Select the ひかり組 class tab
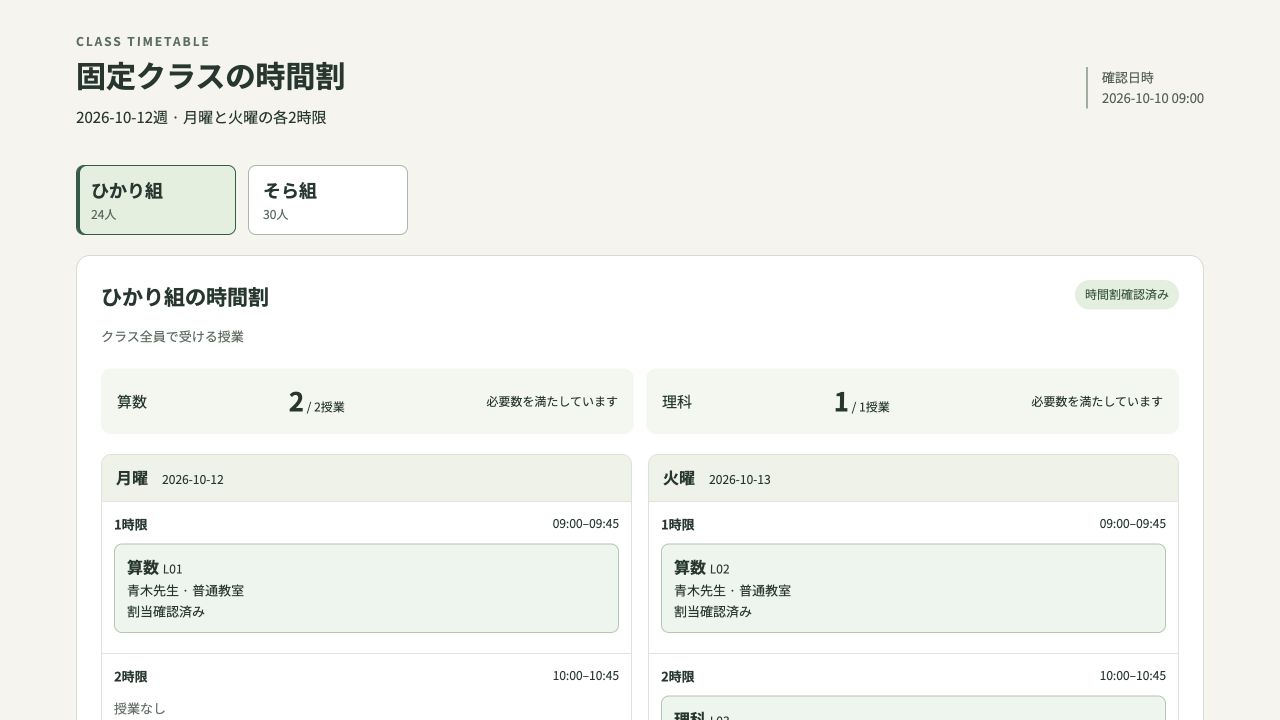 pyautogui.click(x=156, y=200)
